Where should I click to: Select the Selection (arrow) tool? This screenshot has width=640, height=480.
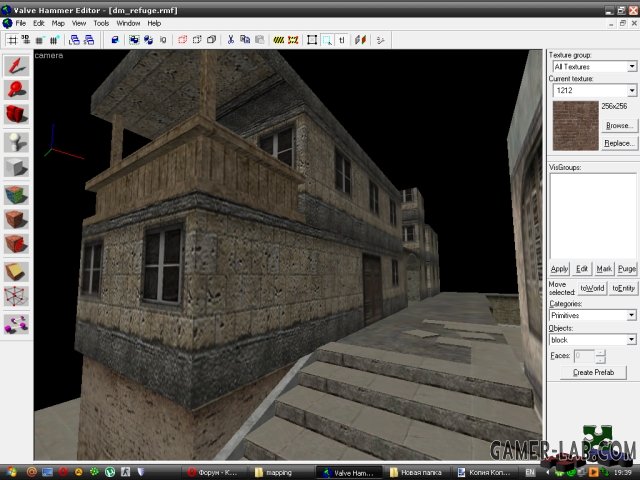[x=16, y=65]
